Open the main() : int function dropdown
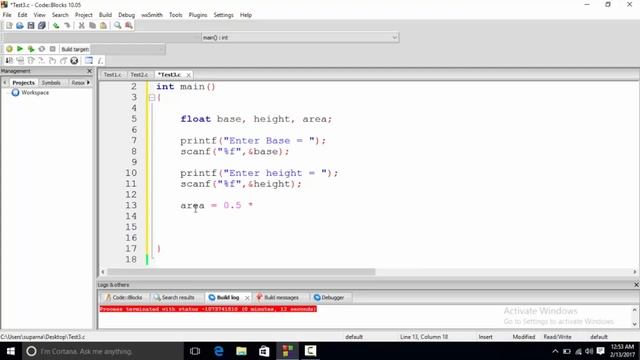 click(x=300, y=38)
